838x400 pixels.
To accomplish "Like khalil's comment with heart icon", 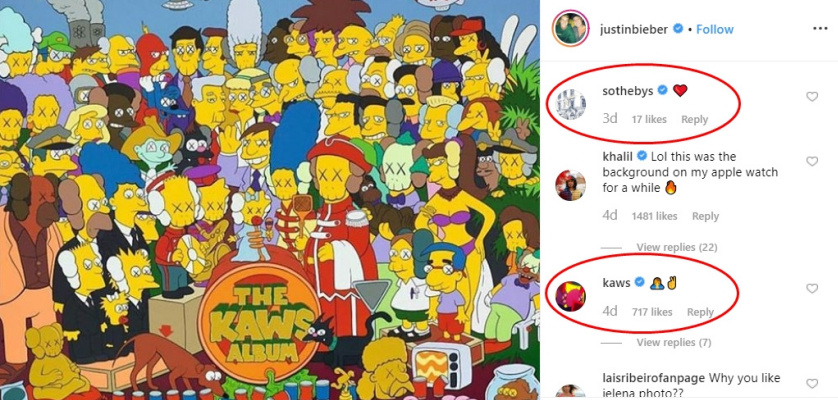I will tap(812, 161).
